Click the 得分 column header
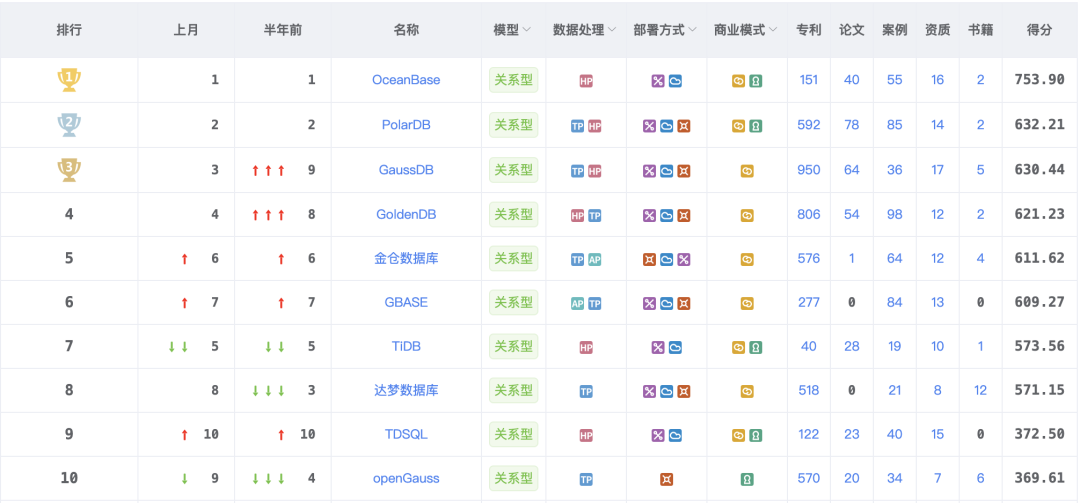The height and width of the screenshot is (503, 1080). coord(1039,30)
